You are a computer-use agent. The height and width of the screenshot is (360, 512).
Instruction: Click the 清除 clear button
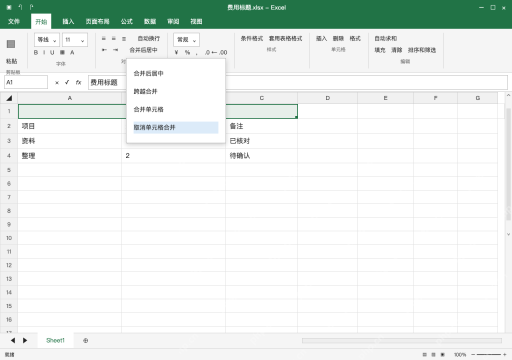[397, 50]
